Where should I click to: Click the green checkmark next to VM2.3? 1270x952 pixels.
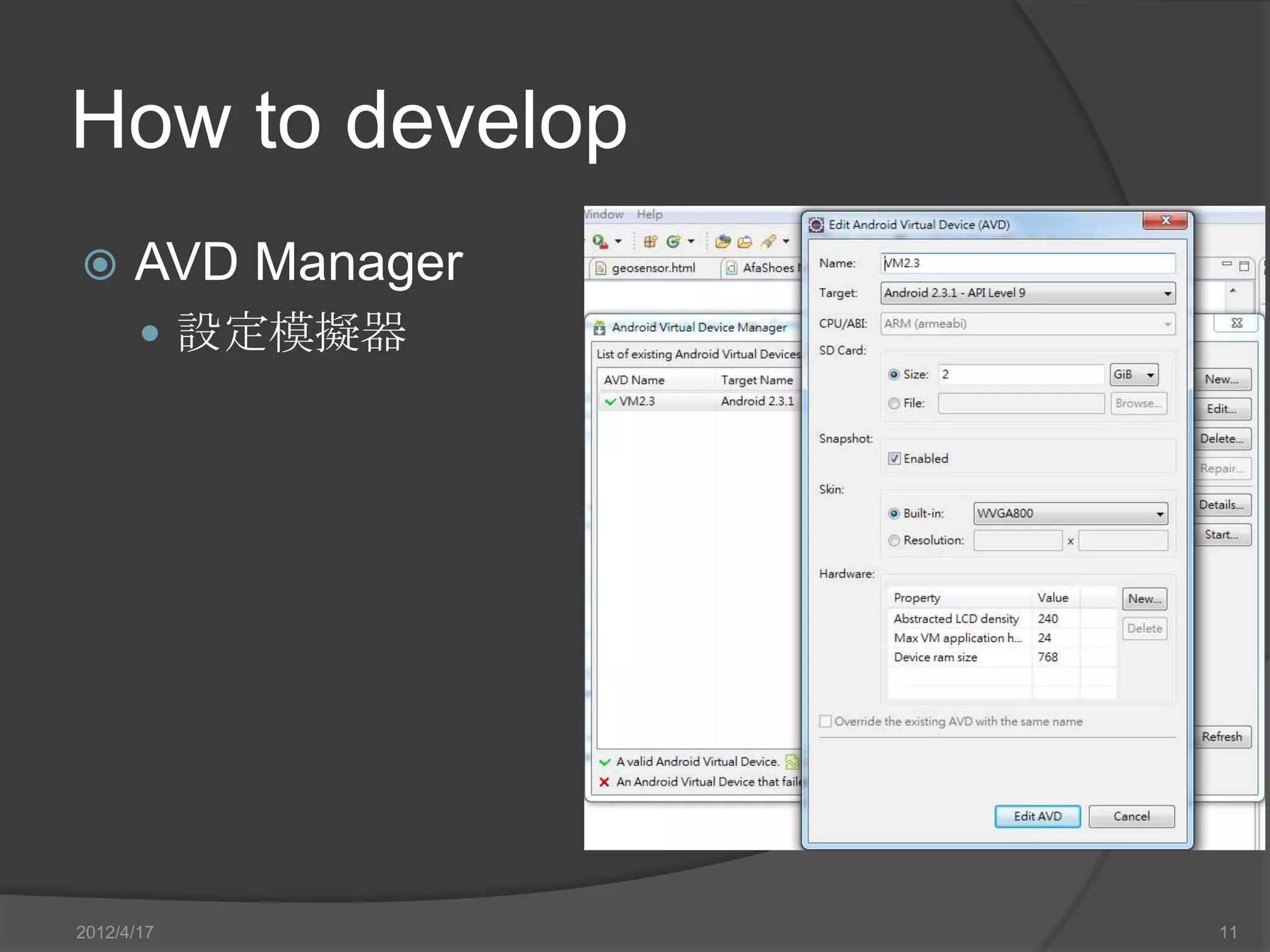tap(610, 402)
